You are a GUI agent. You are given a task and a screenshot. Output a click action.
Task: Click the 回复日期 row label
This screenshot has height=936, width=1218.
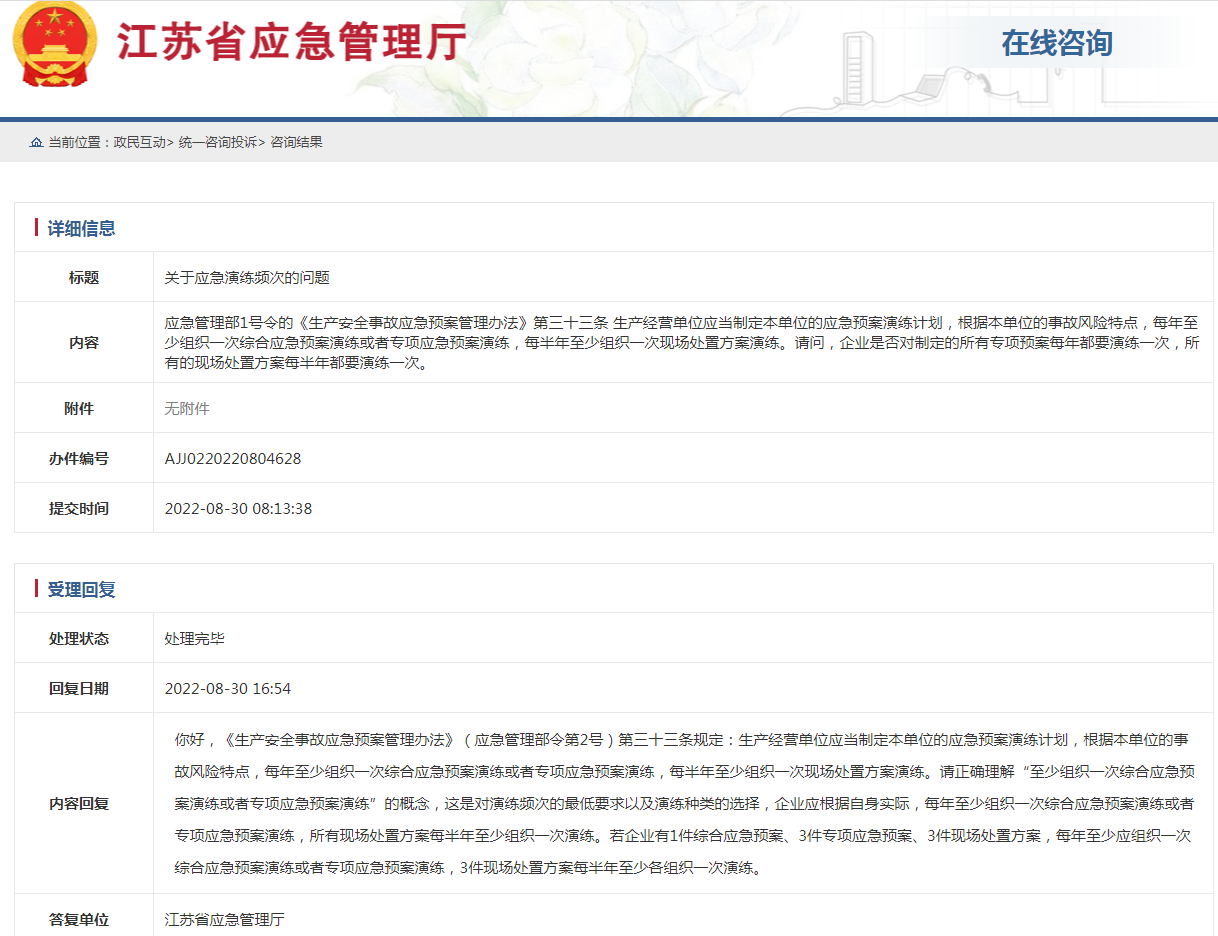(79, 688)
